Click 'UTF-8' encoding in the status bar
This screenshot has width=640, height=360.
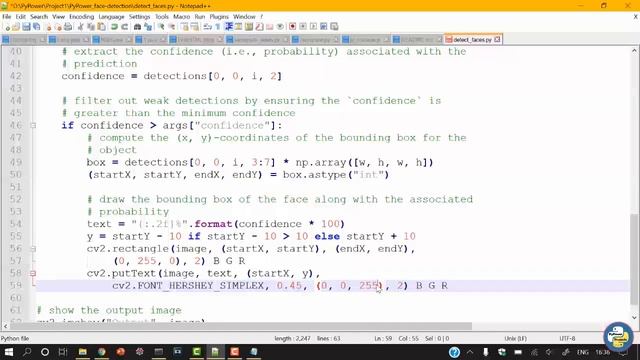point(567,338)
